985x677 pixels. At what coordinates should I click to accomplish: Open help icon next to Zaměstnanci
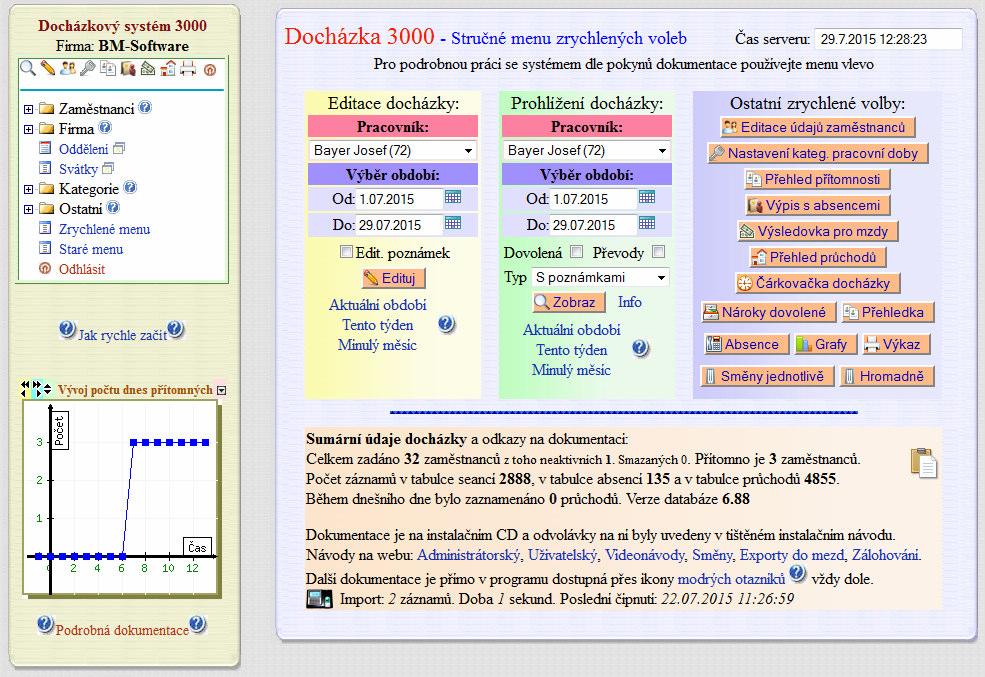(x=145, y=107)
